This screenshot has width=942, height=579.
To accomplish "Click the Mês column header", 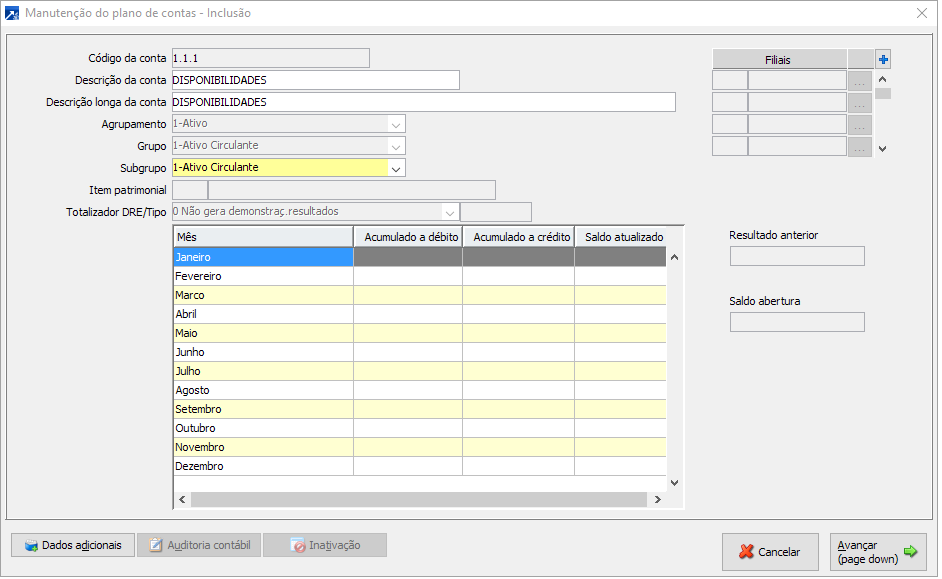I will 263,237.
